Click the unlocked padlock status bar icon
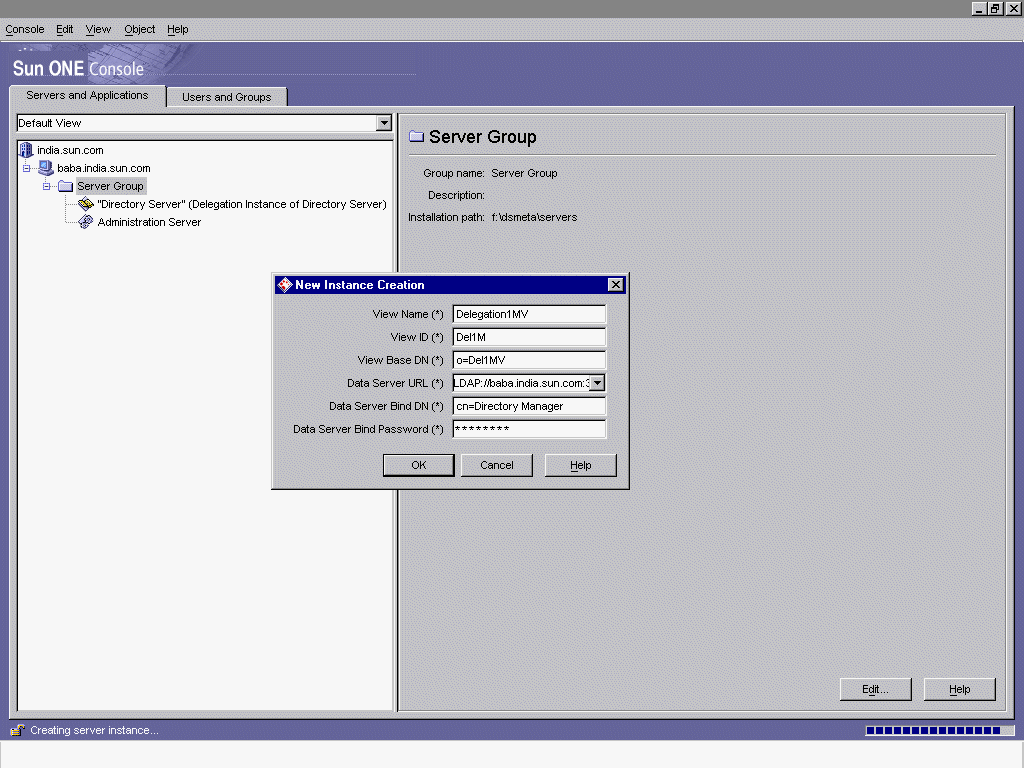 click(x=18, y=730)
